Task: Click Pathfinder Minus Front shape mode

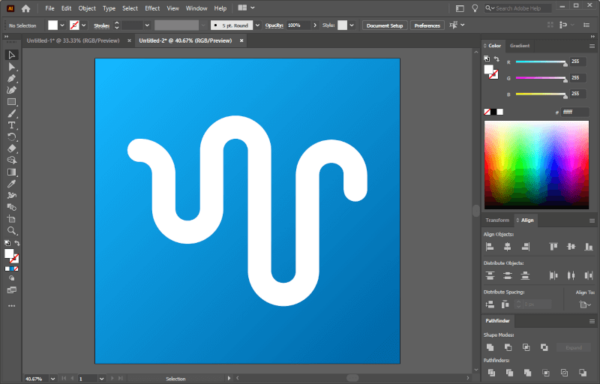Action: pos(508,347)
